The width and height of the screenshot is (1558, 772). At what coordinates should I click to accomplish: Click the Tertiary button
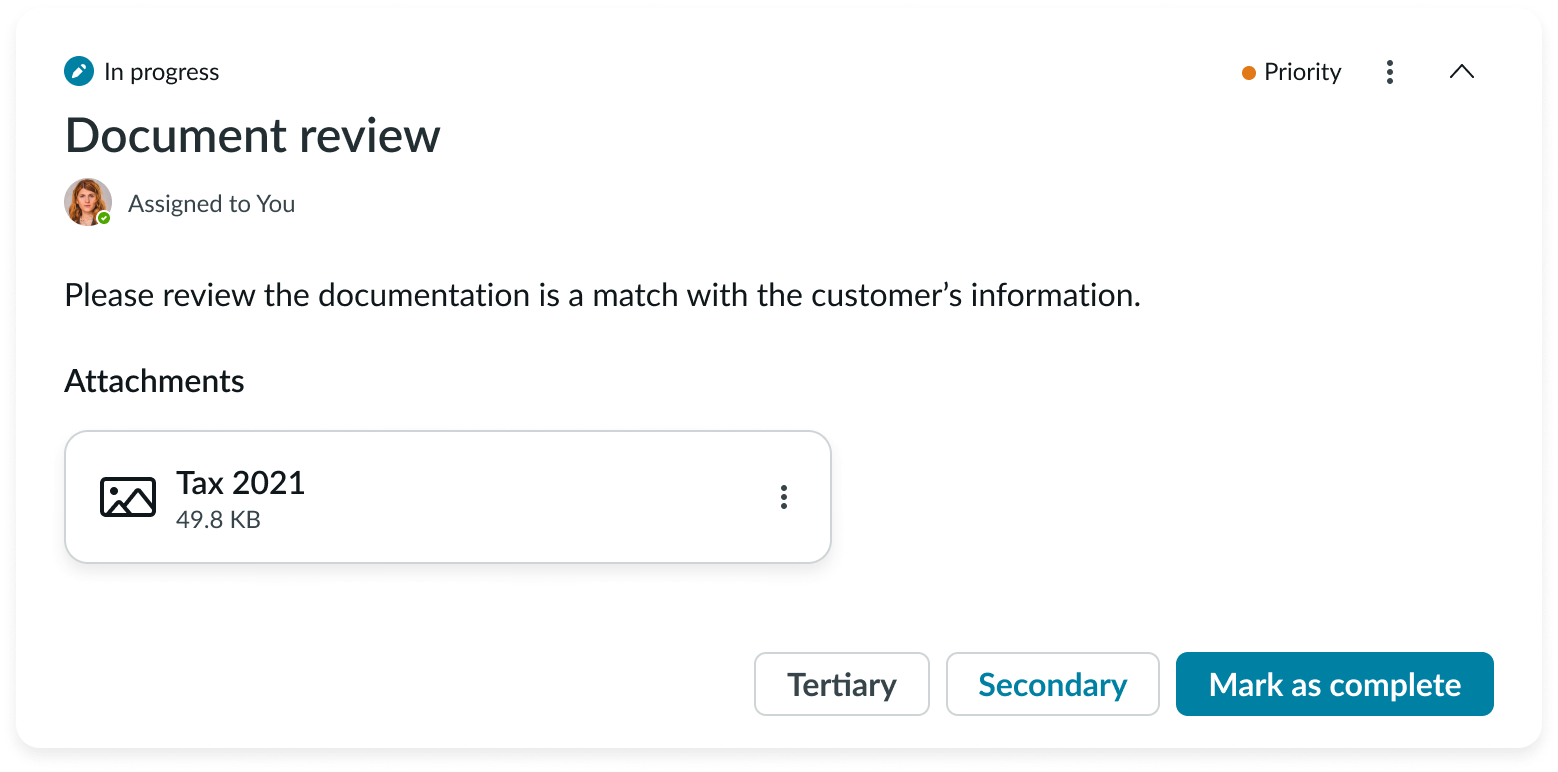[841, 685]
